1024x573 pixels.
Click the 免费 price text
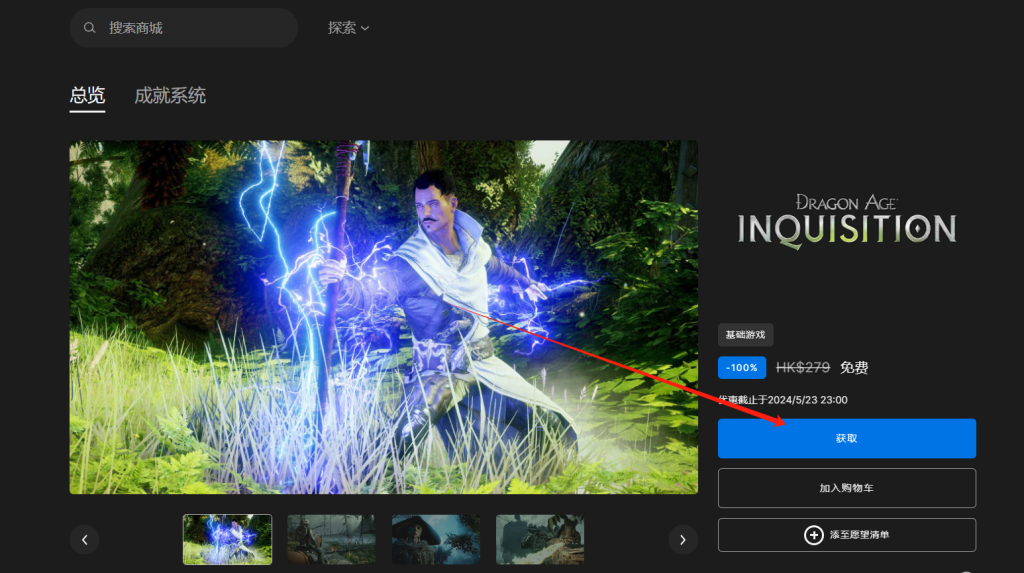[854, 368]
